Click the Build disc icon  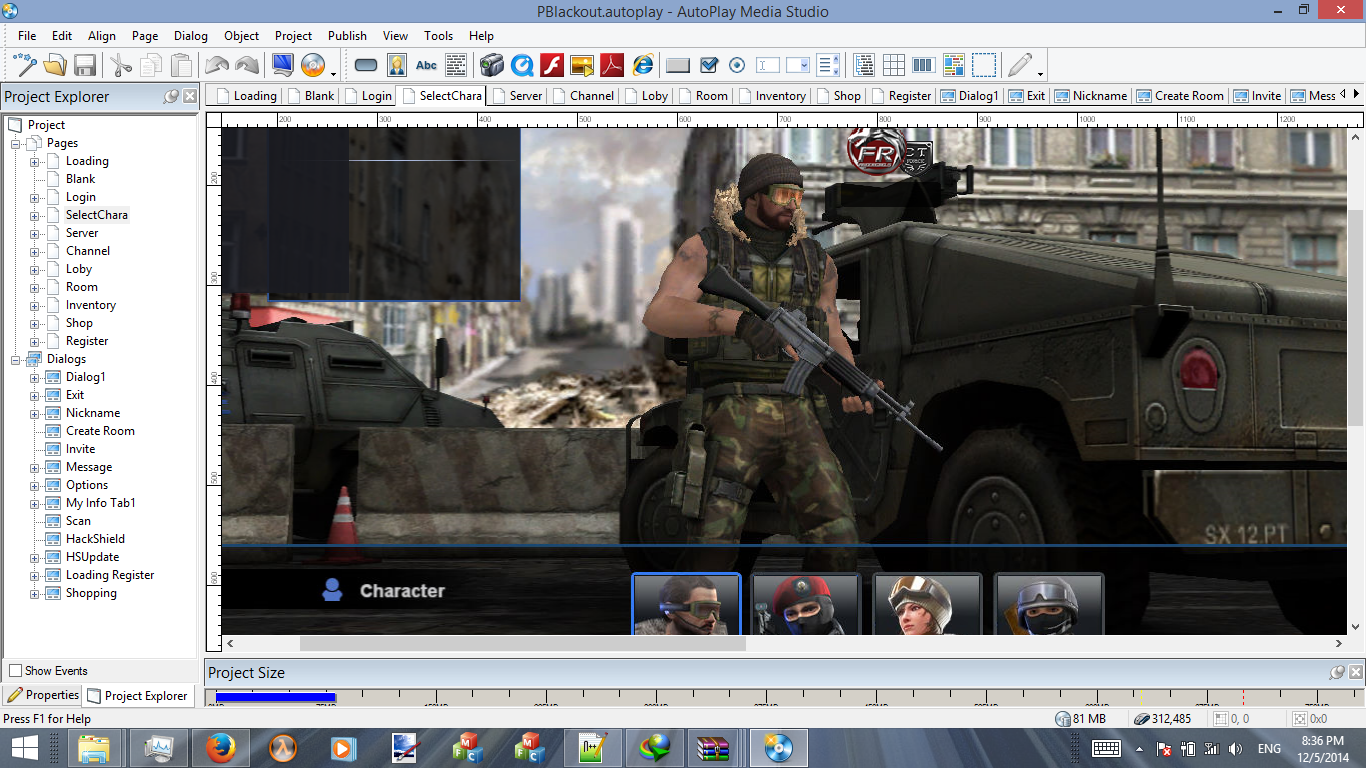pyautogui.click(x=313, y=66)
